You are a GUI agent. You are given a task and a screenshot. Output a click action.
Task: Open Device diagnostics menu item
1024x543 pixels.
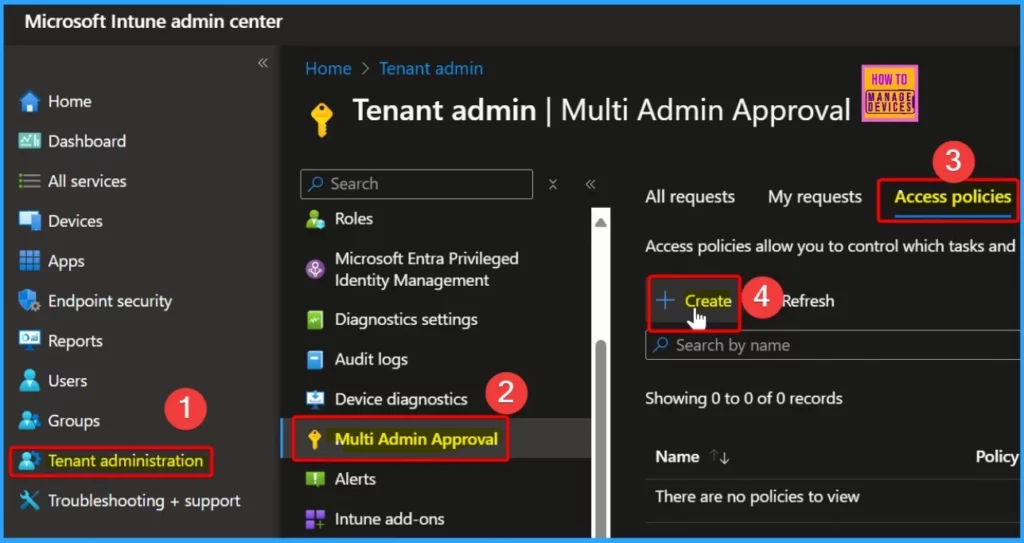click(400, 399)
